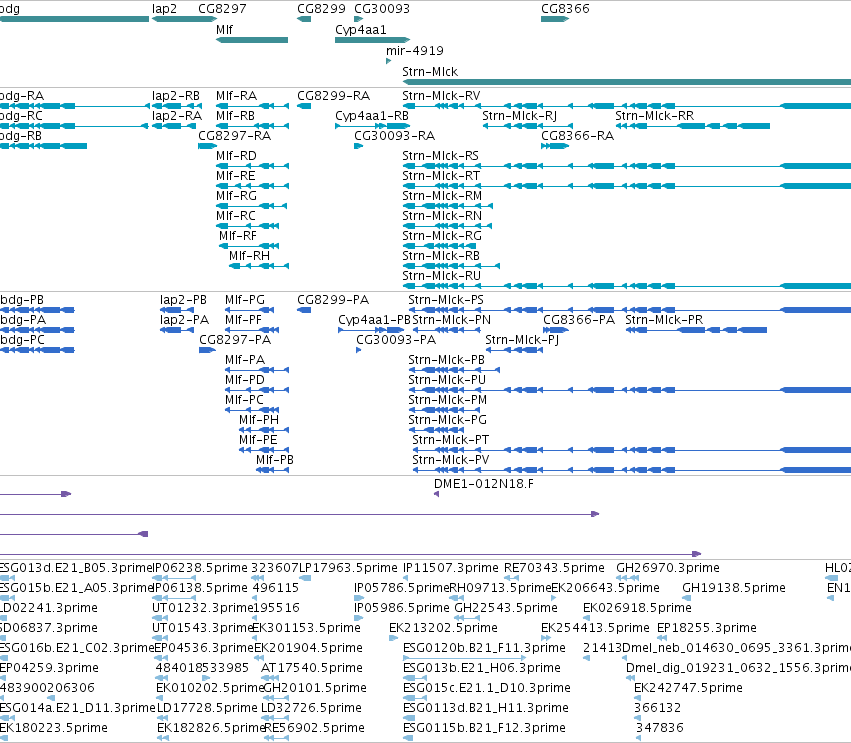Click the DME1-012N18.F arrow marker
This screenshot has height=743, width=851.
coord(436,494)
